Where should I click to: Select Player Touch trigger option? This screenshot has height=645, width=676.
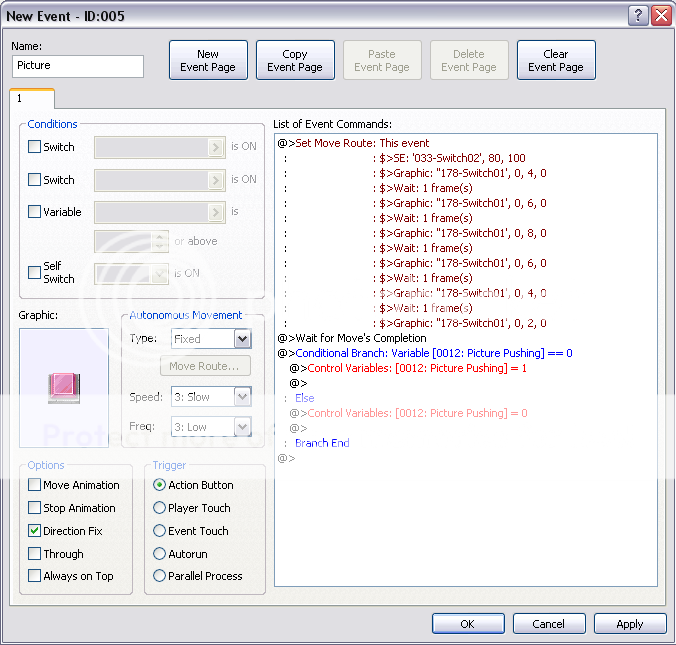tap(160, 508)
